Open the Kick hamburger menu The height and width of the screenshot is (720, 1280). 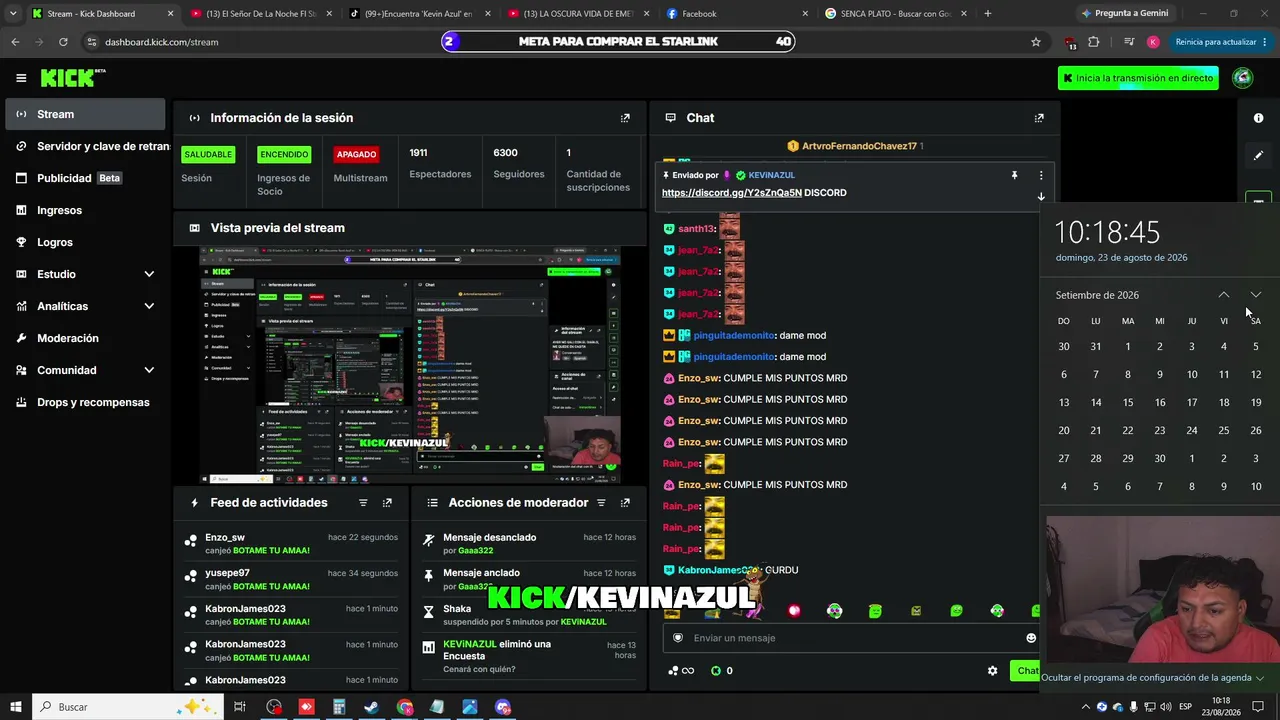click(x=21, y=78)
